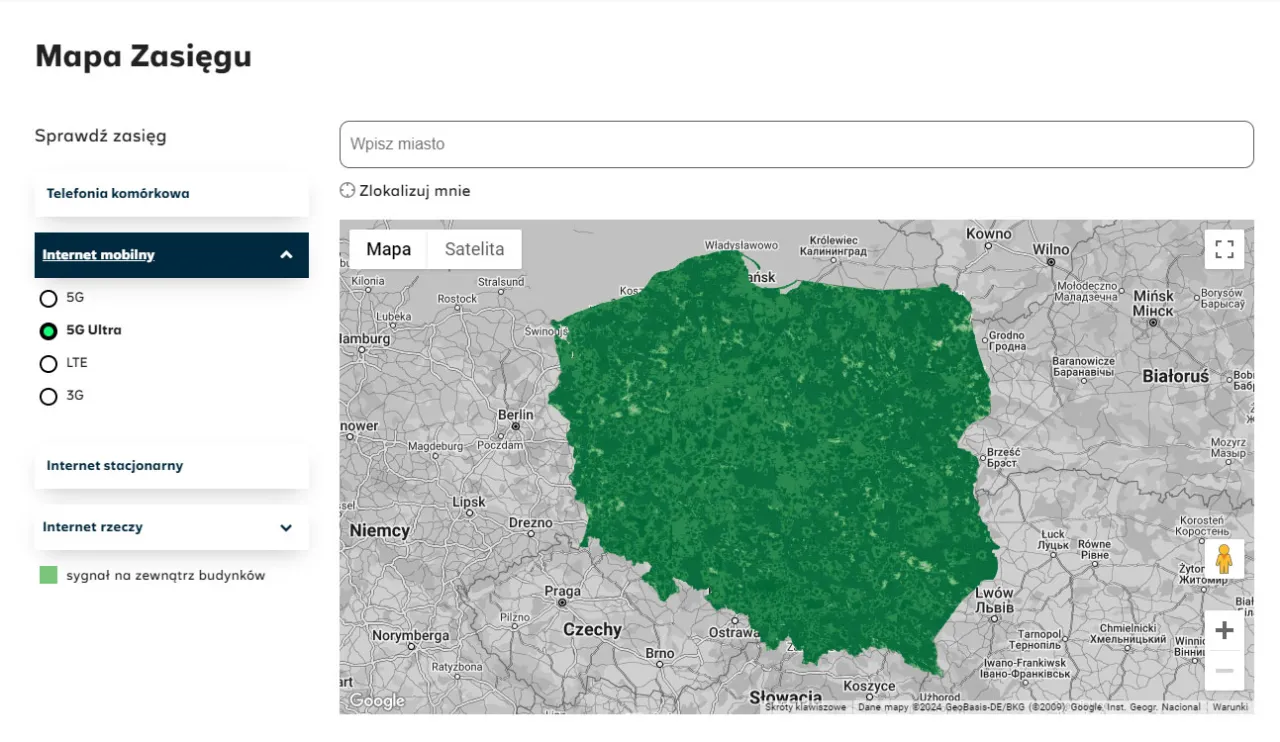Collapse the Internet mobilny section chevron
Image resolution: width=1280 pixels, height=742 pixels.
click(286, 255)
